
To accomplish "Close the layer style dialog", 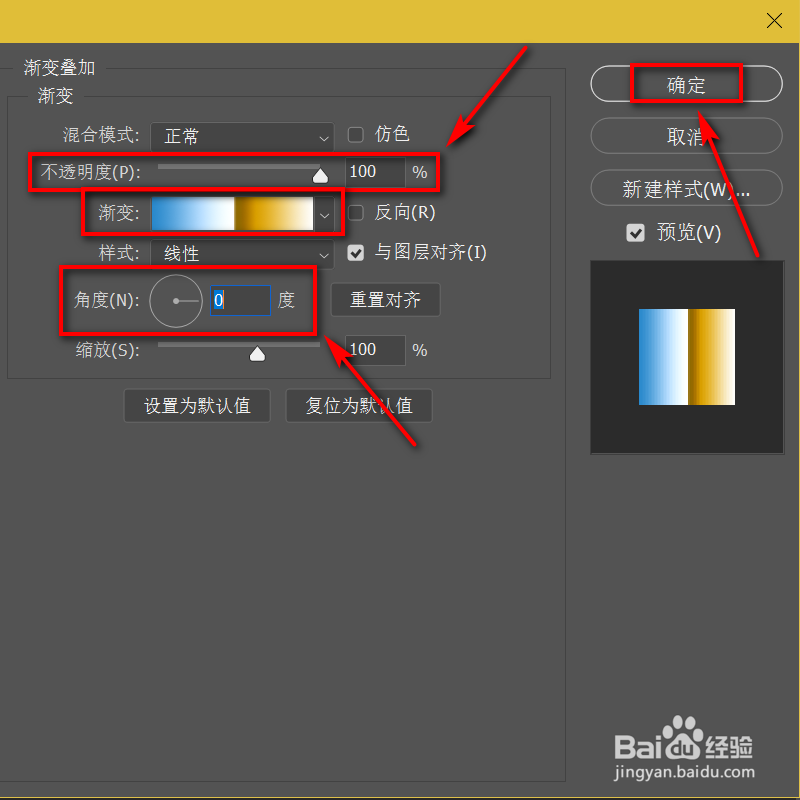I will (x=774, y=21).
